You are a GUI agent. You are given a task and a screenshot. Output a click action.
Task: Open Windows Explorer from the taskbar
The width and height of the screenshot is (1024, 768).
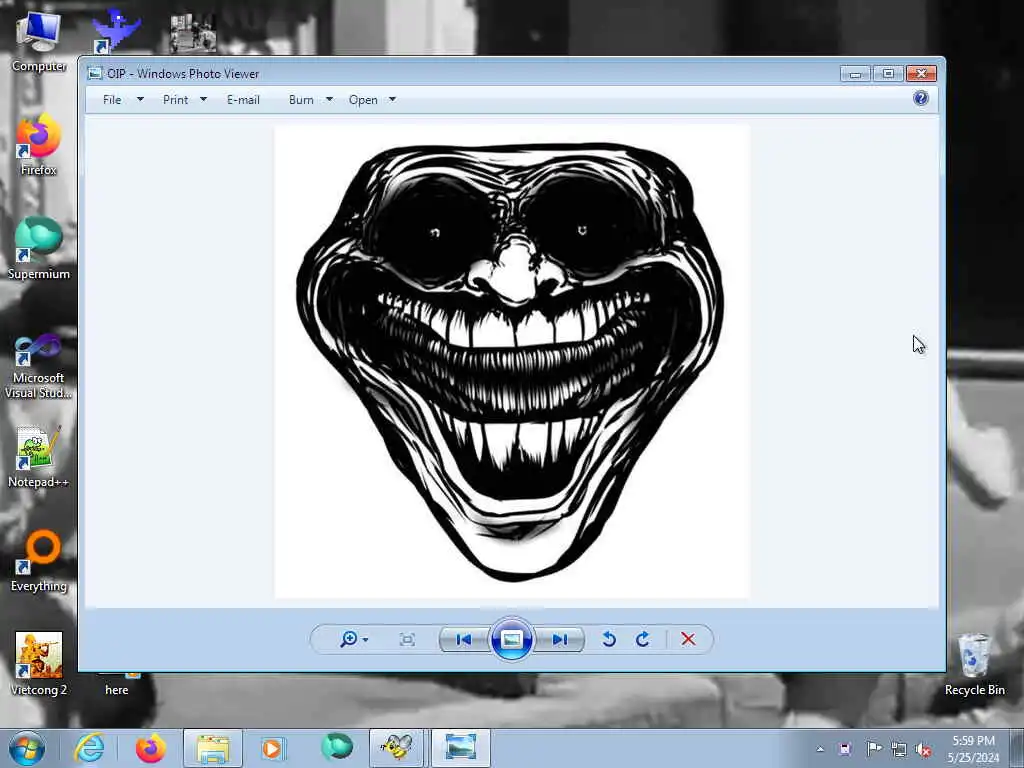point(213,748)
